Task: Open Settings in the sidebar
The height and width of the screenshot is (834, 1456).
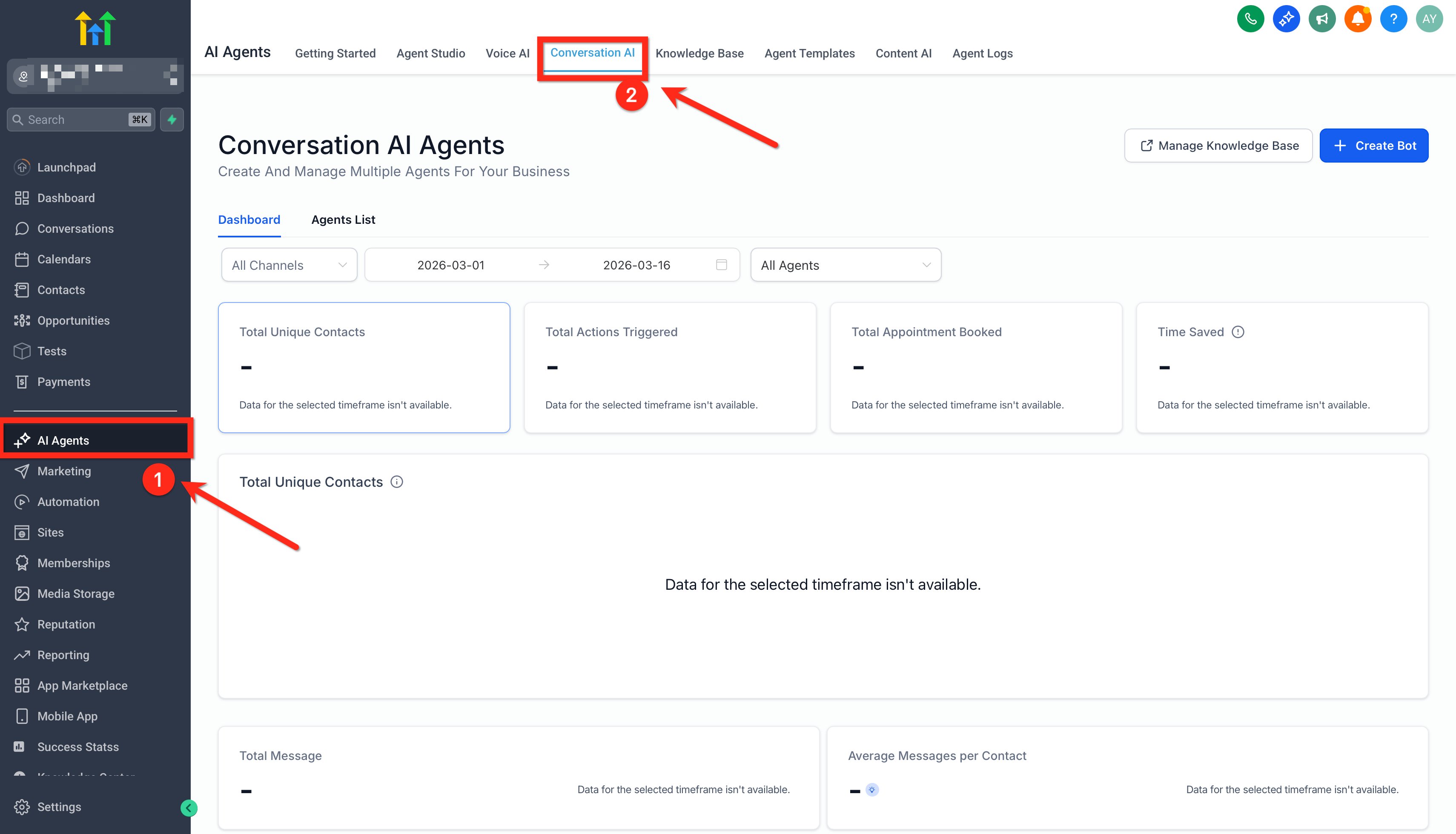Action: click(59, 806)
